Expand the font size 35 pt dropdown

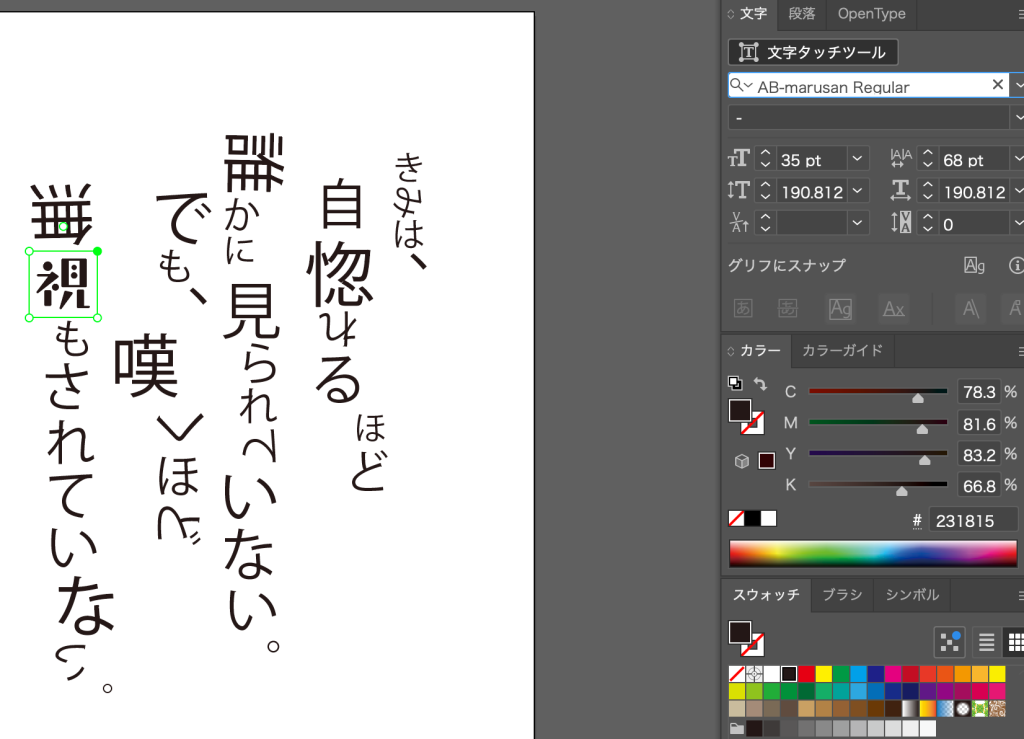pos(857,159)
